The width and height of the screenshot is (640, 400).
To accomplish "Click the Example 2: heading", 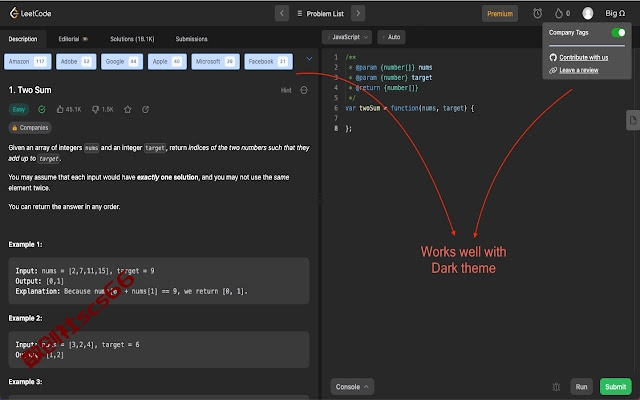I will 25,318.
